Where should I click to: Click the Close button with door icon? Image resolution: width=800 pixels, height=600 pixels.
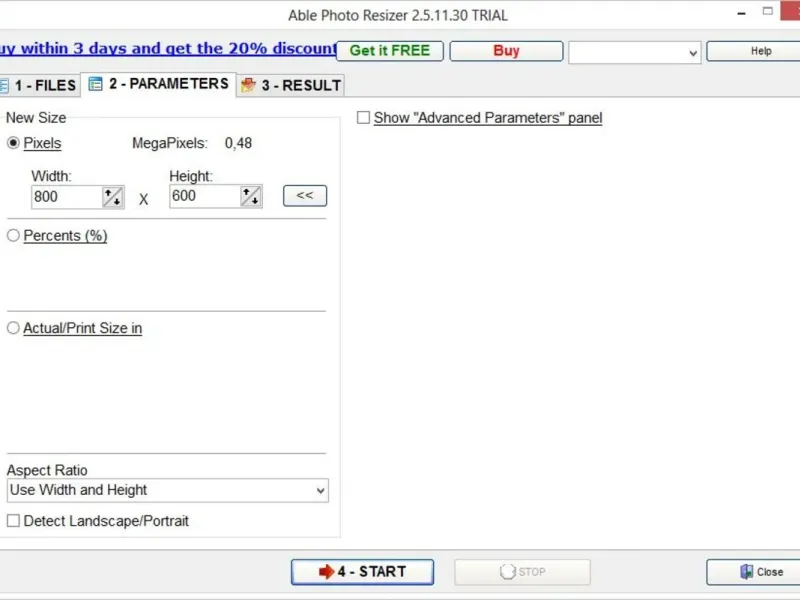pyautogui.click(x=753, y=572)
